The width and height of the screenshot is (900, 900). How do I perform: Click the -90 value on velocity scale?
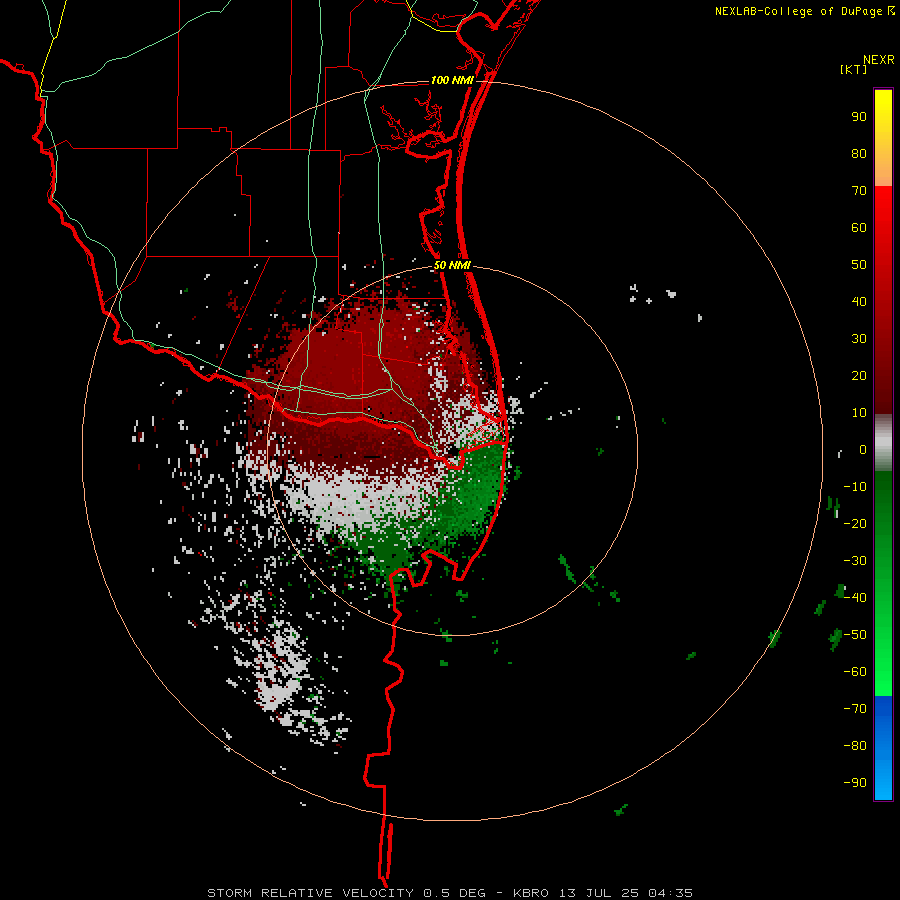[855, 783]
